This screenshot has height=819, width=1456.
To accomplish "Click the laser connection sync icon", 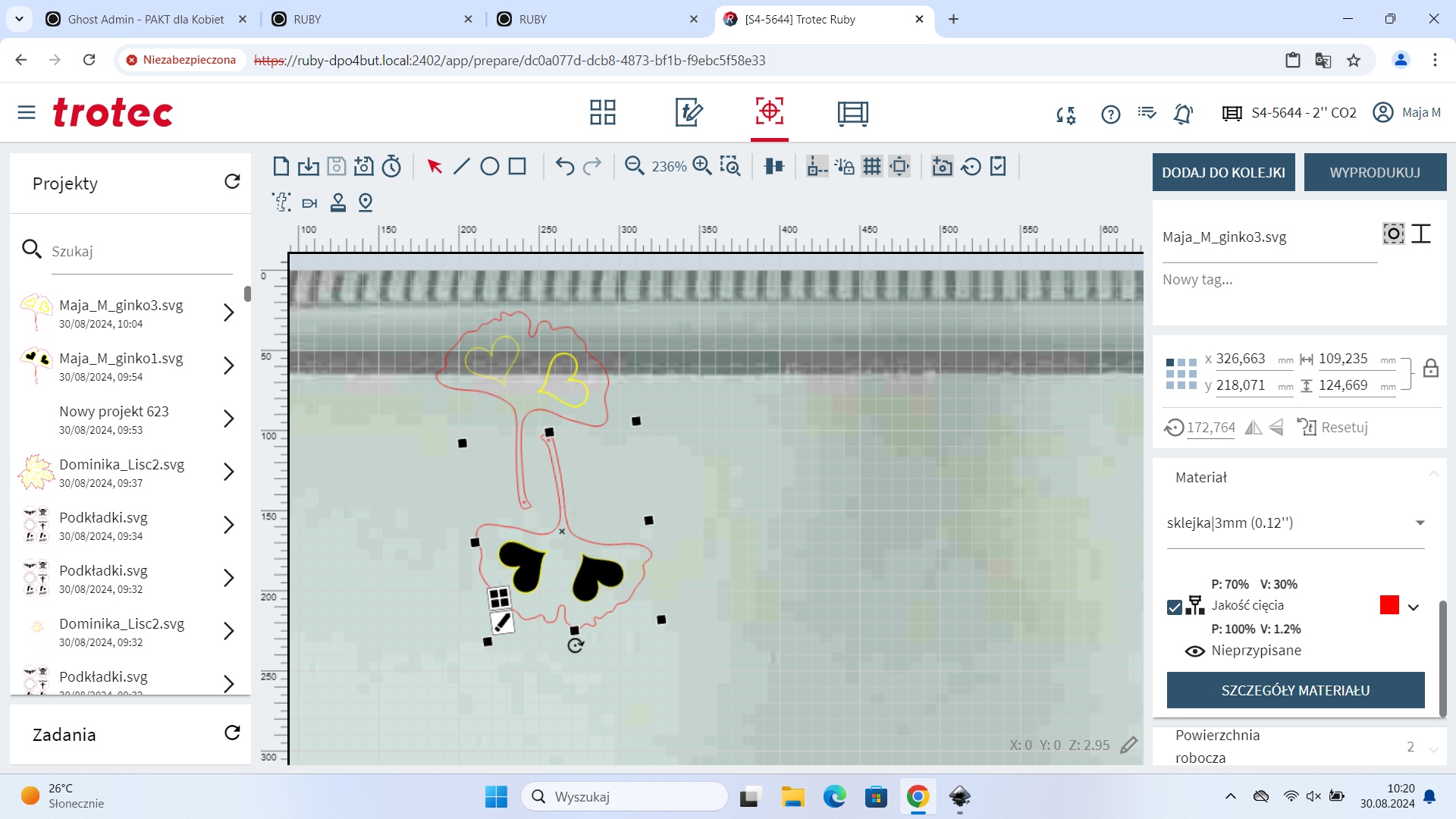I will point(1066,115).
